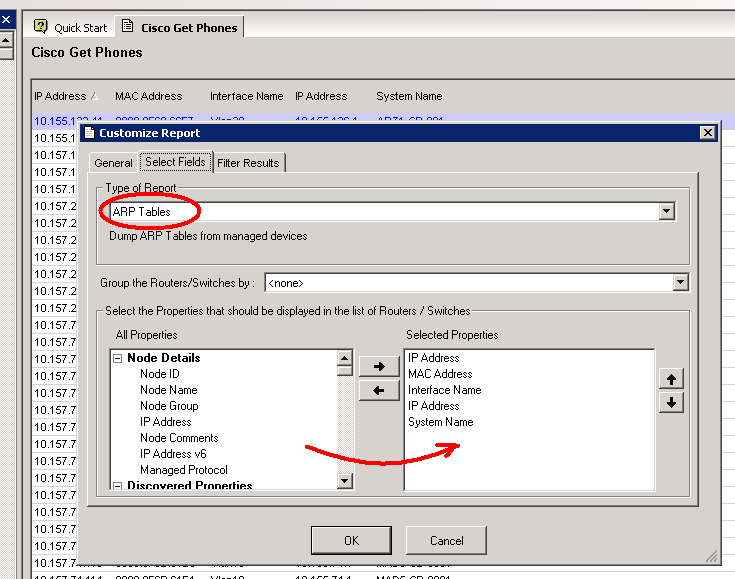735x579 pixels.
Task: Select Interface Name in Selected Properties
Action: 444,390
